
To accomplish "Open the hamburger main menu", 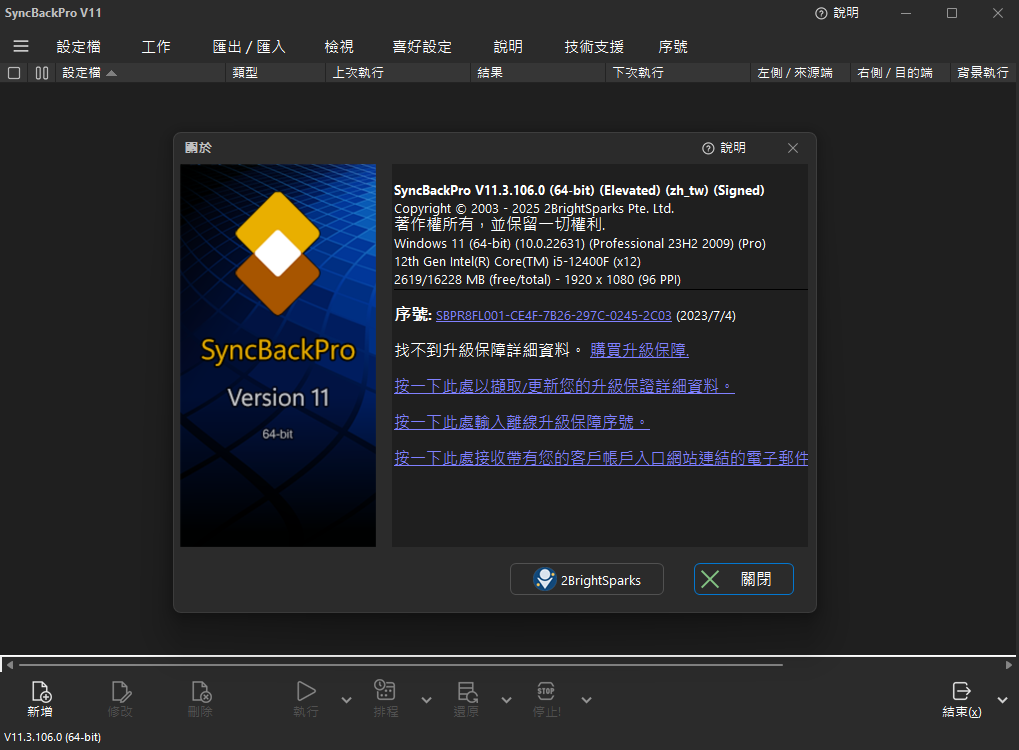I will (21, 46).
